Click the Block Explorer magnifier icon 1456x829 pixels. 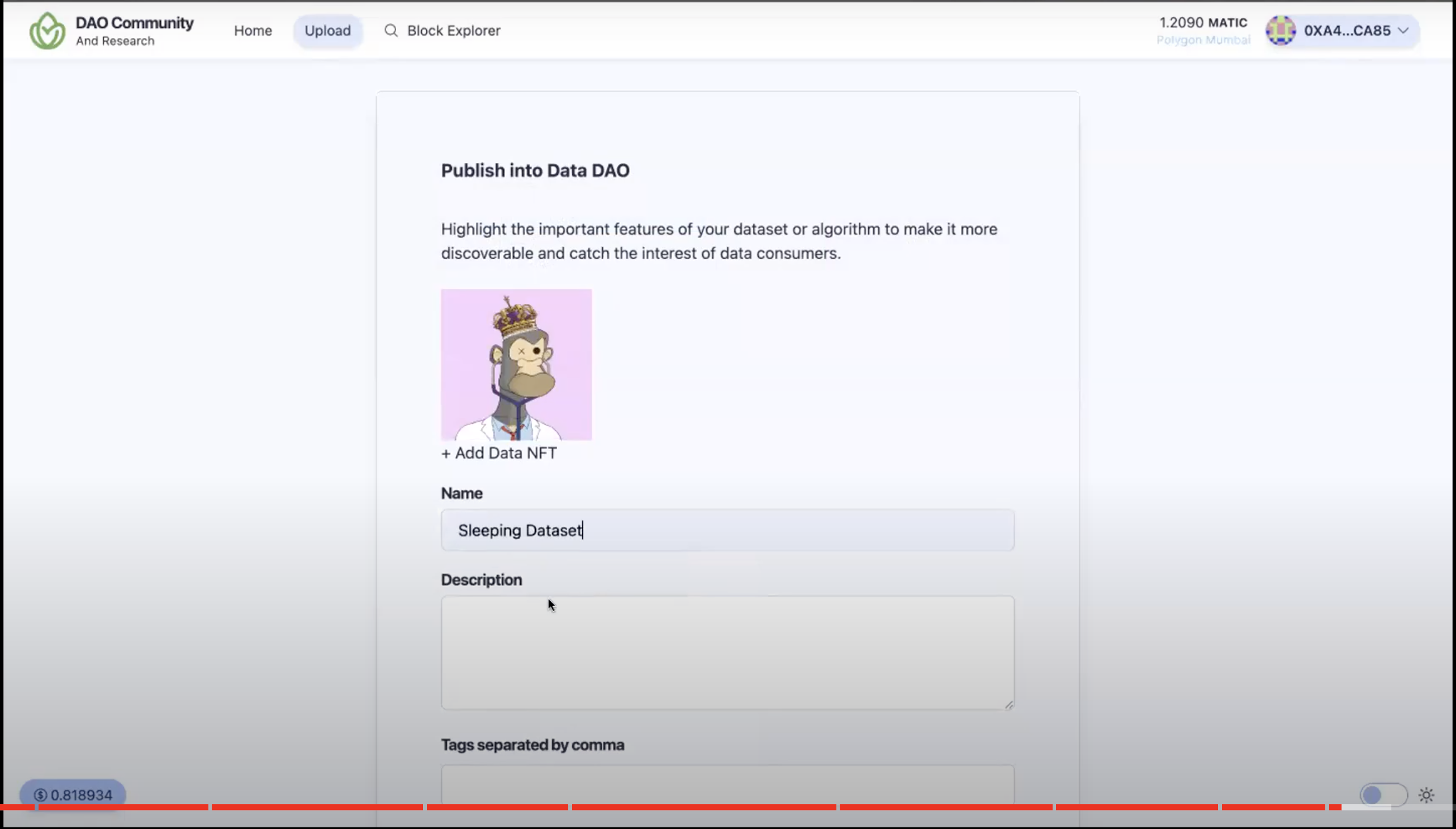(391, 31)
